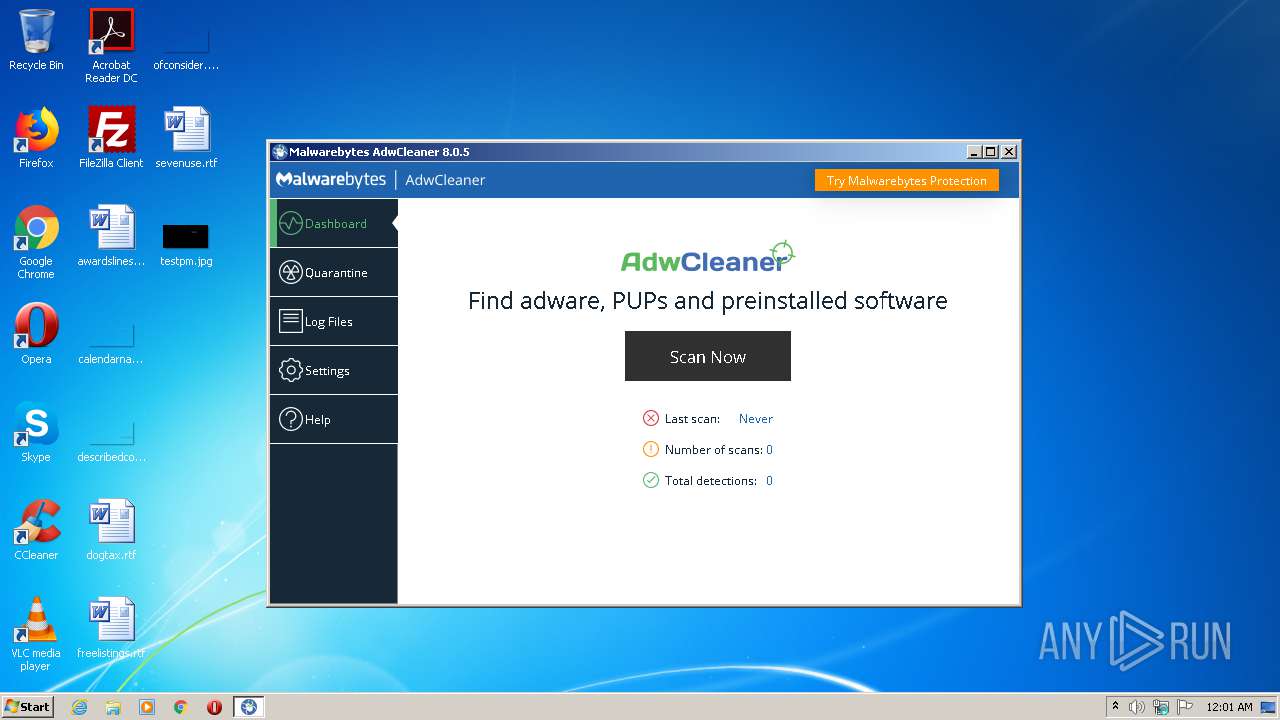Maximize the AdwCleaner window

[991, 152]
